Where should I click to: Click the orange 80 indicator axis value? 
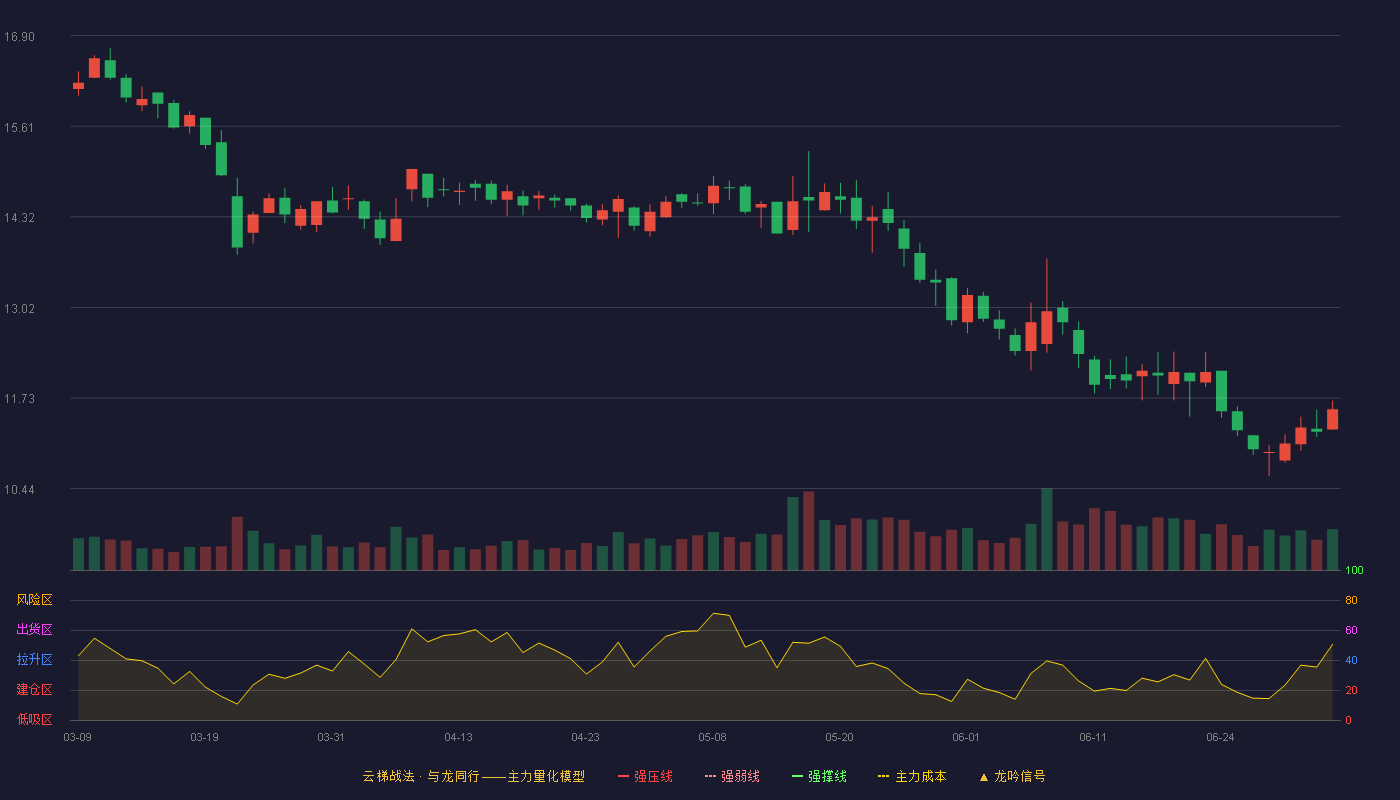click(1351, 600)
